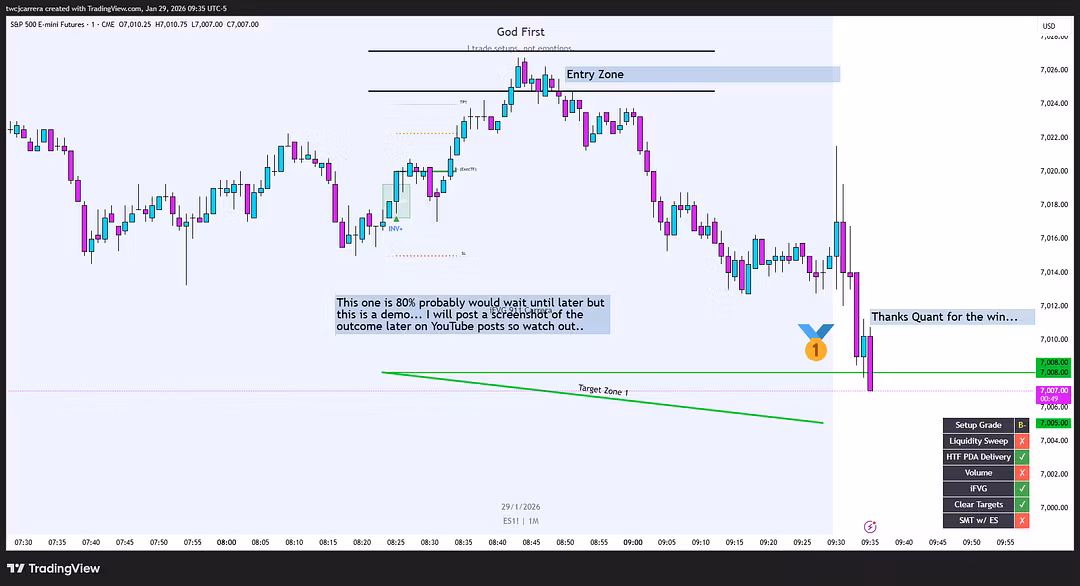Select the light blue Entry Zone highlight bar
Screen dimensions: 1080x586
[x=702, y=74]
